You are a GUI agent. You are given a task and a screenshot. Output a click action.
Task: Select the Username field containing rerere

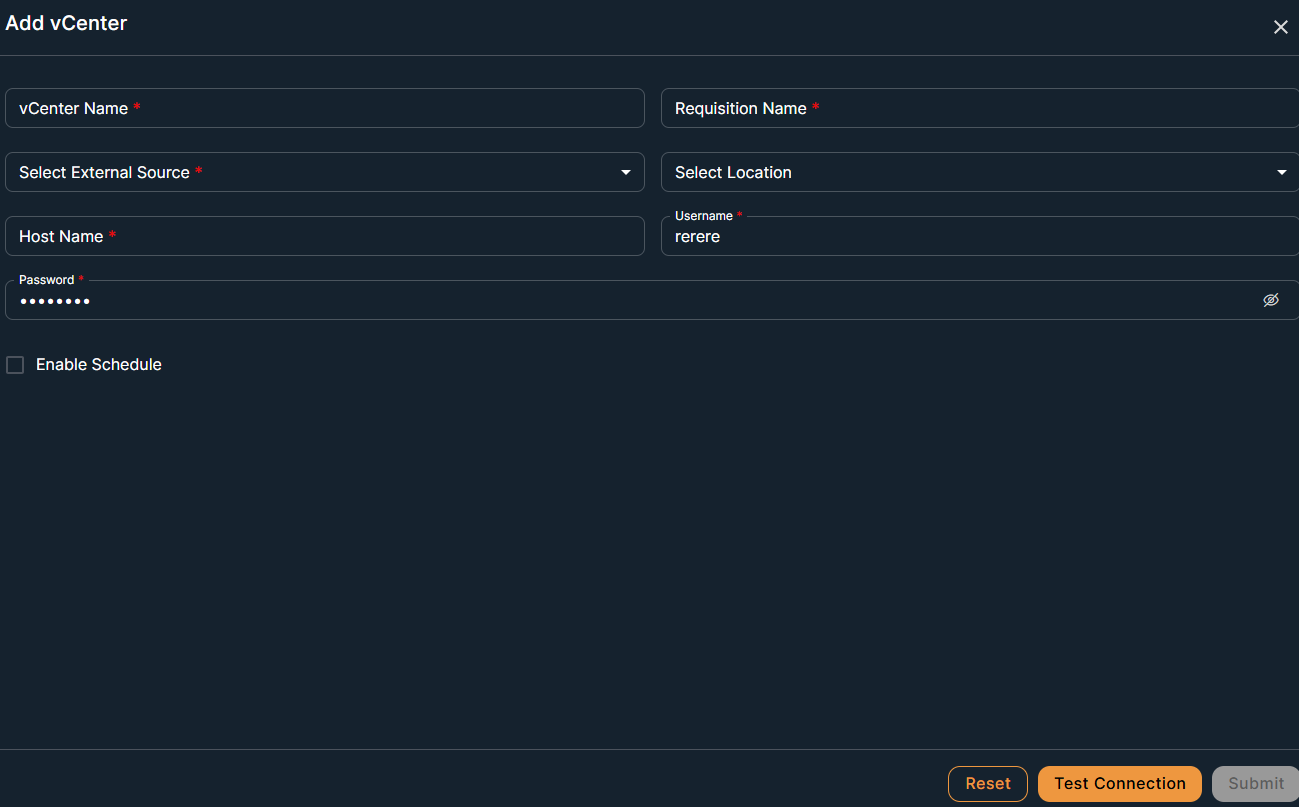pyautogui.click(x=980, y=236)
